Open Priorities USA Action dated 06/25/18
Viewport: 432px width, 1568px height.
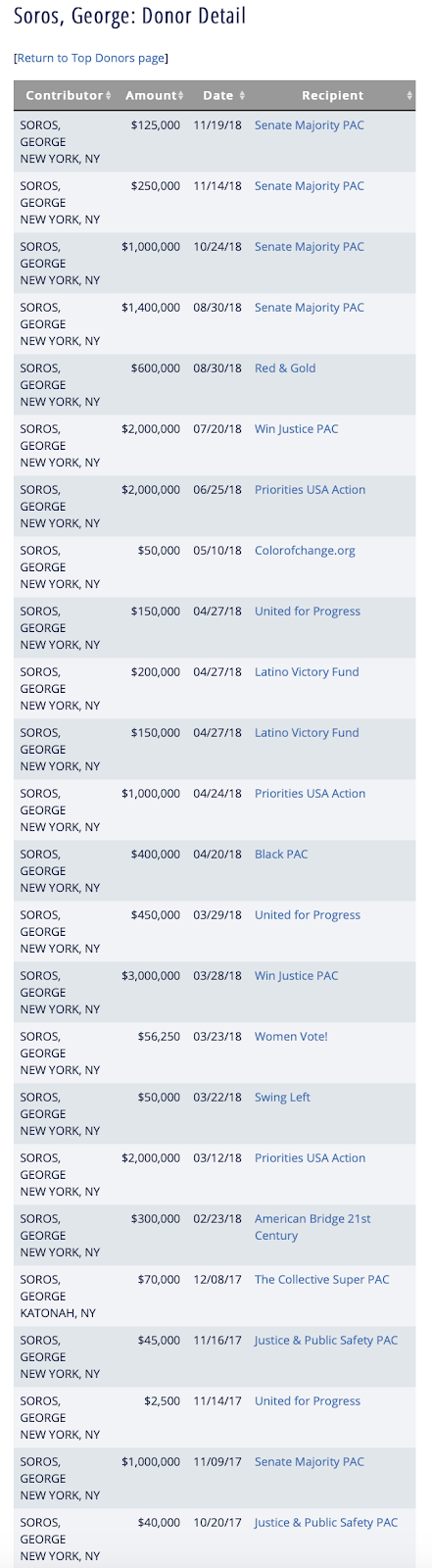point(311,490)
